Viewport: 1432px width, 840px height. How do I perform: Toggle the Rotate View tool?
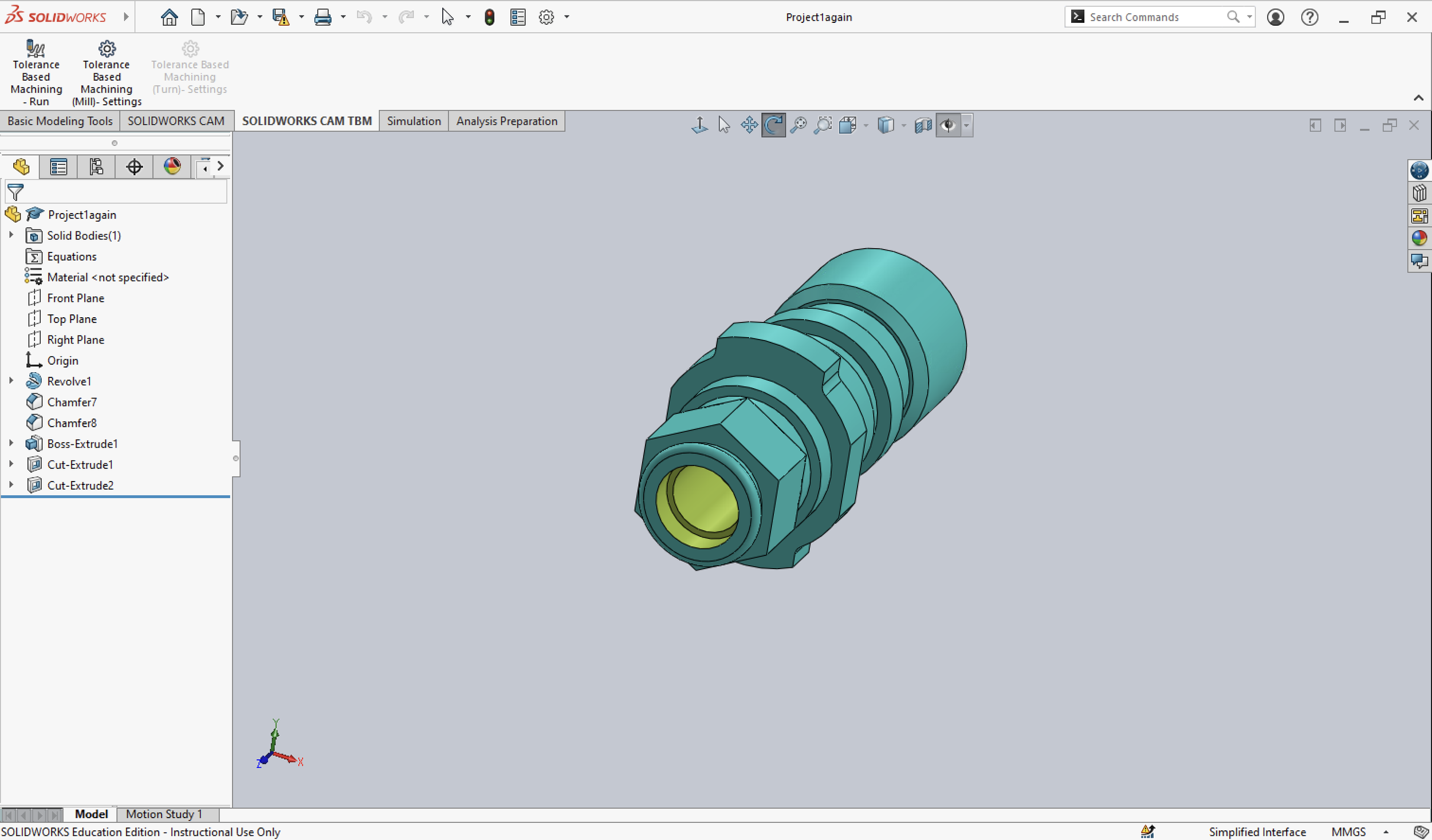773,125
